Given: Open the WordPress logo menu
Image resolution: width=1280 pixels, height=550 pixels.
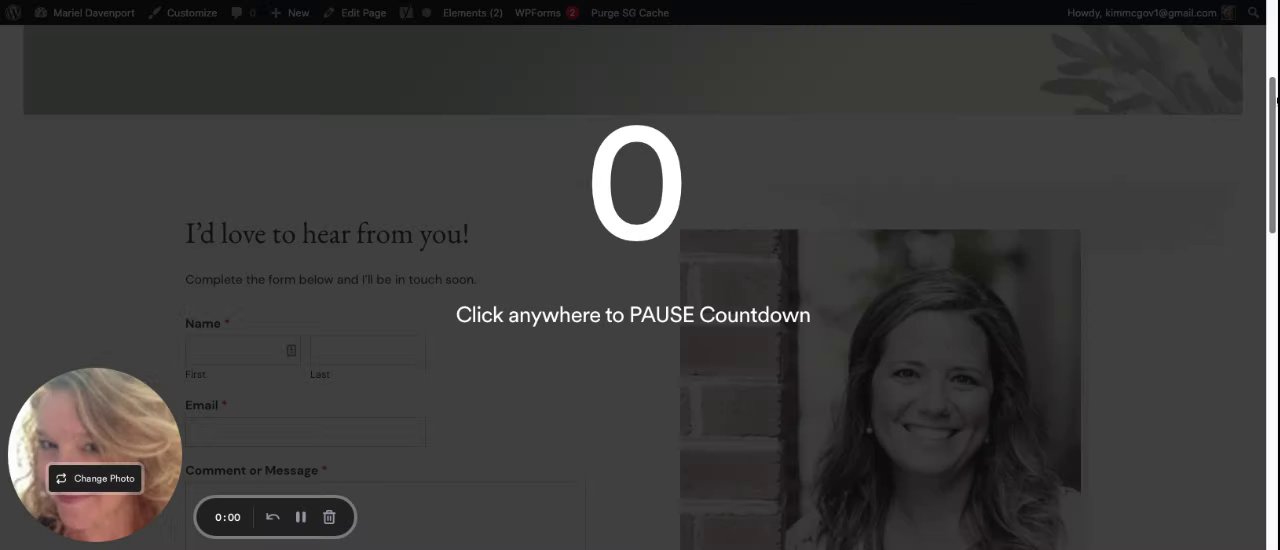Looking at the screenshot, I should [13, 13].
